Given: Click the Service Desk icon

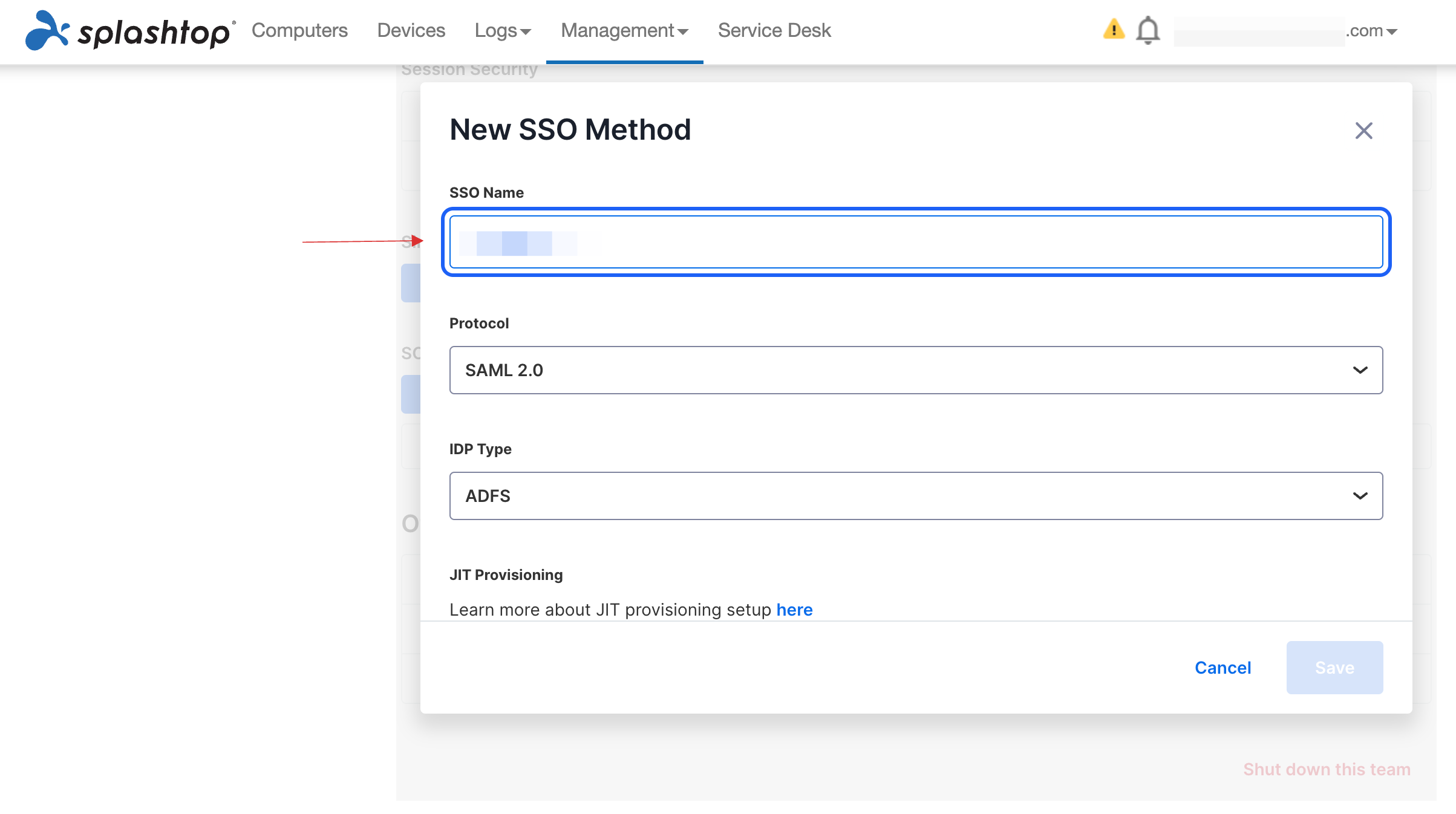Looking at the screenshot, I should point(774,30).
